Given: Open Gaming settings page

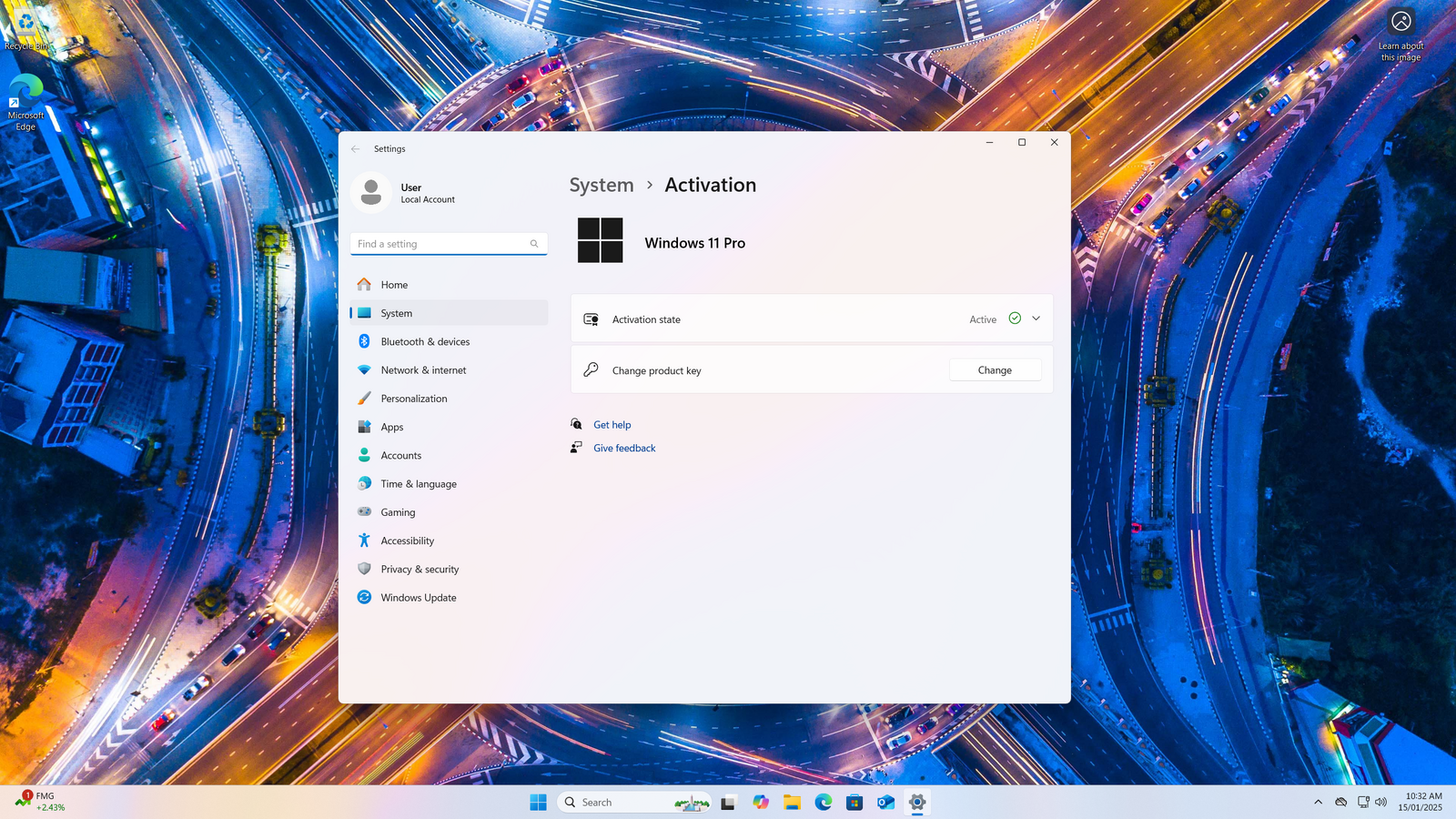Looking at the screenshot, I should [x=449, y=512].
